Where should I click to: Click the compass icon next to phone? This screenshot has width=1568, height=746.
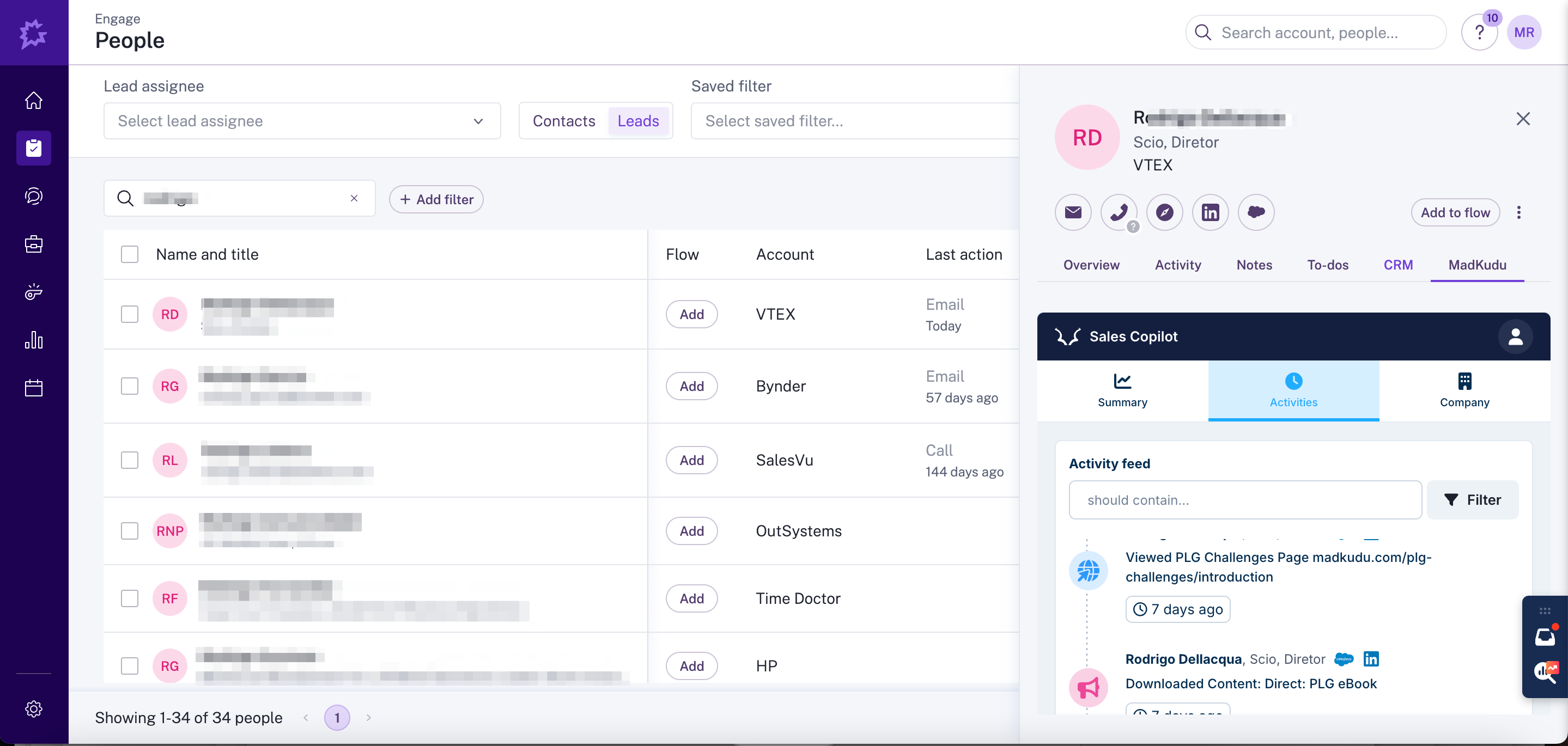pyautogui.click(x=1164, y=212)
